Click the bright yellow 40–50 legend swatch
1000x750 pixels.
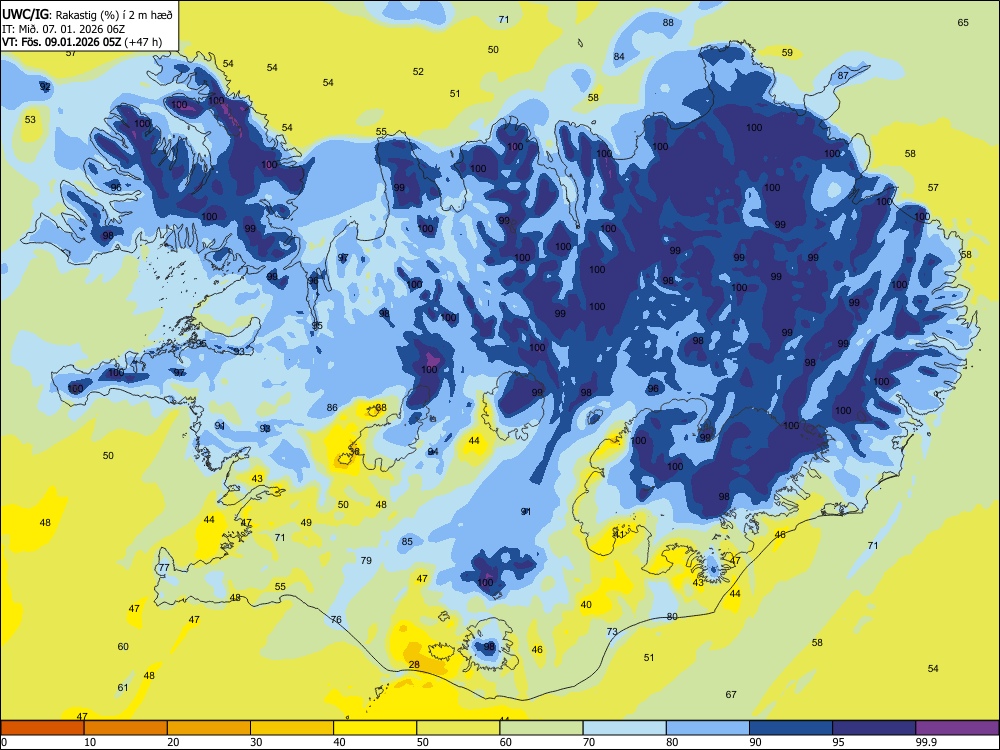click(375, 728)
